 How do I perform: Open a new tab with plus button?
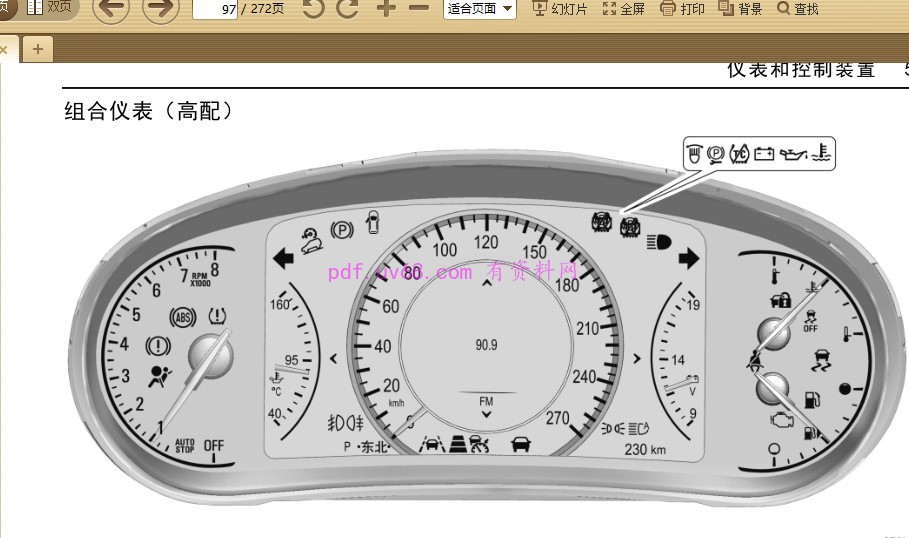coord(37,48)
